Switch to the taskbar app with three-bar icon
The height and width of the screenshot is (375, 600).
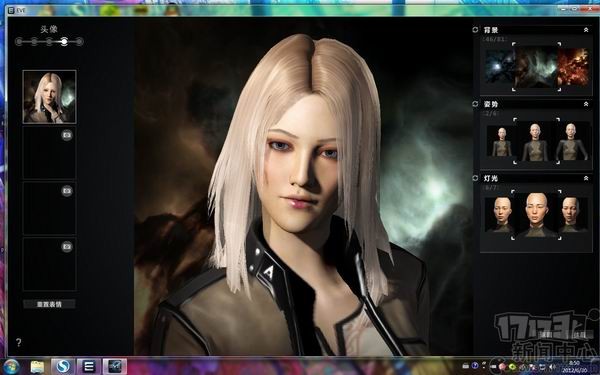click(x=88, y=367)
